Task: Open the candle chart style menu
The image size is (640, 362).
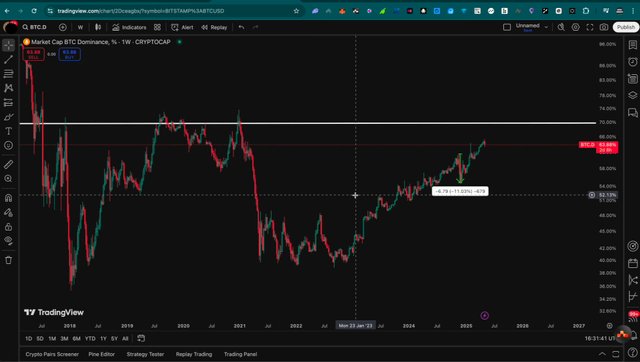Action: coord(98,27)
